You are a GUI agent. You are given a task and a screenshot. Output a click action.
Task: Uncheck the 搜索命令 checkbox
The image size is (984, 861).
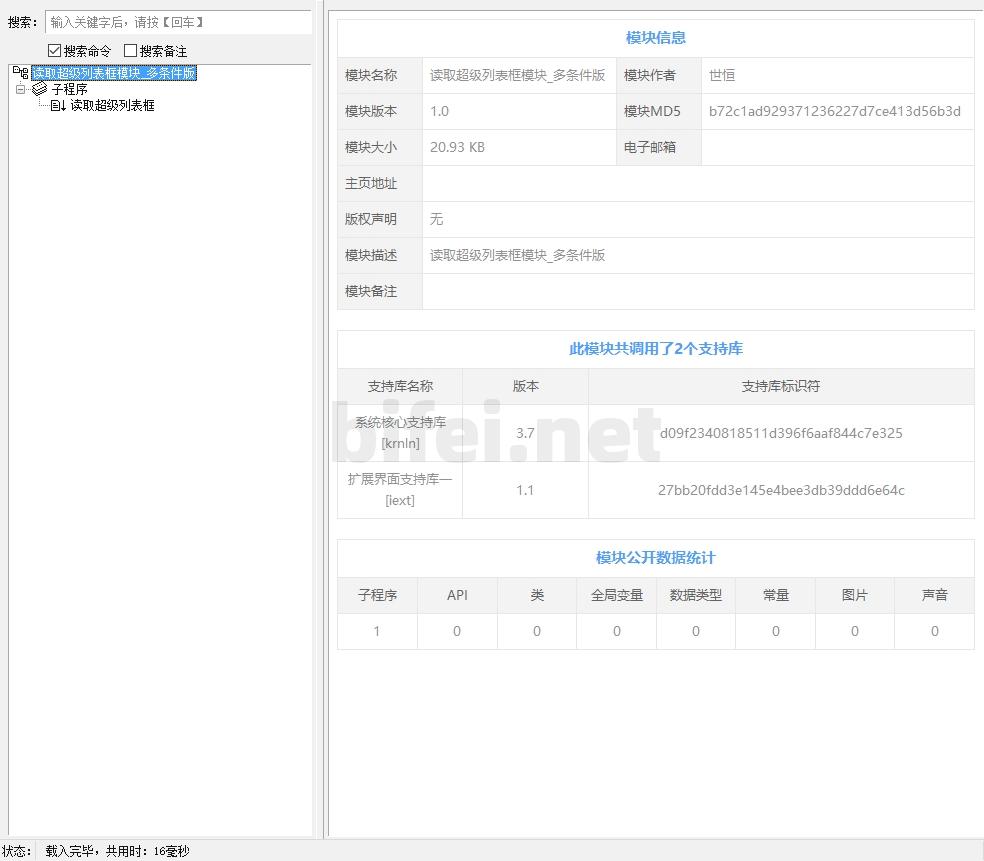click(x=54, y=51)
